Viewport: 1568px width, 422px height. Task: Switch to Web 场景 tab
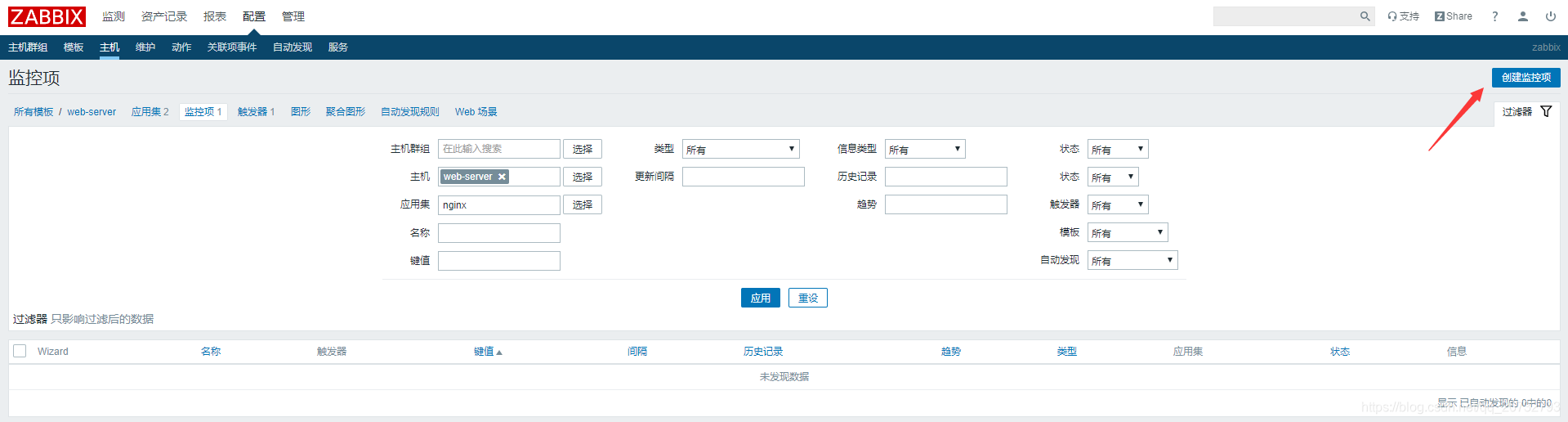(x=476, y=112)
